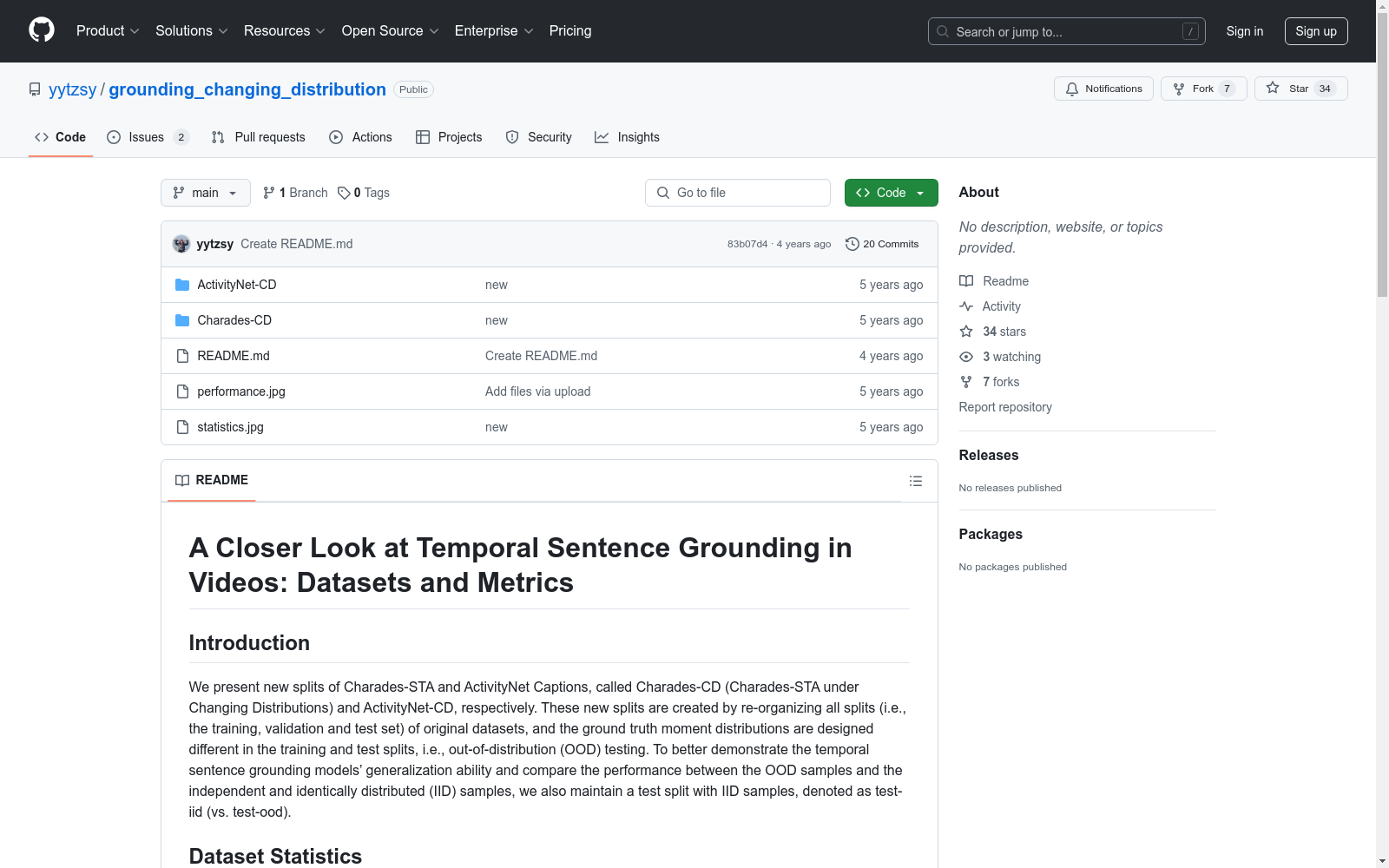Expand the Product menu
Image resolution: width=1389 pixels, height=868 pixels.
click(108, 30)
